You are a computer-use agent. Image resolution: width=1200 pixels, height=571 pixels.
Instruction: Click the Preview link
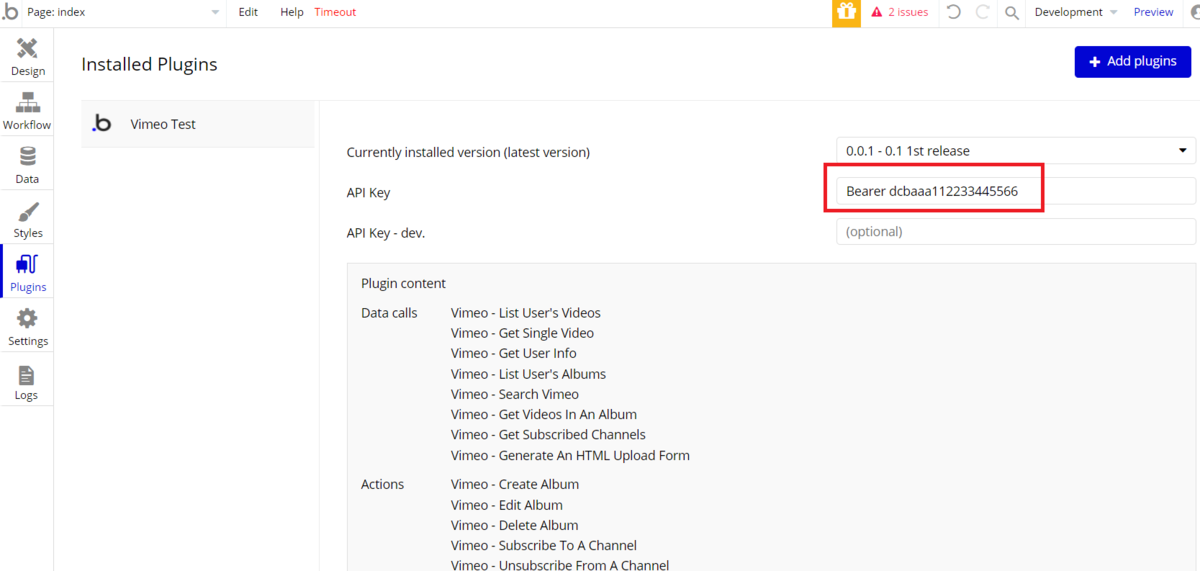click(x=1153, y=12)
